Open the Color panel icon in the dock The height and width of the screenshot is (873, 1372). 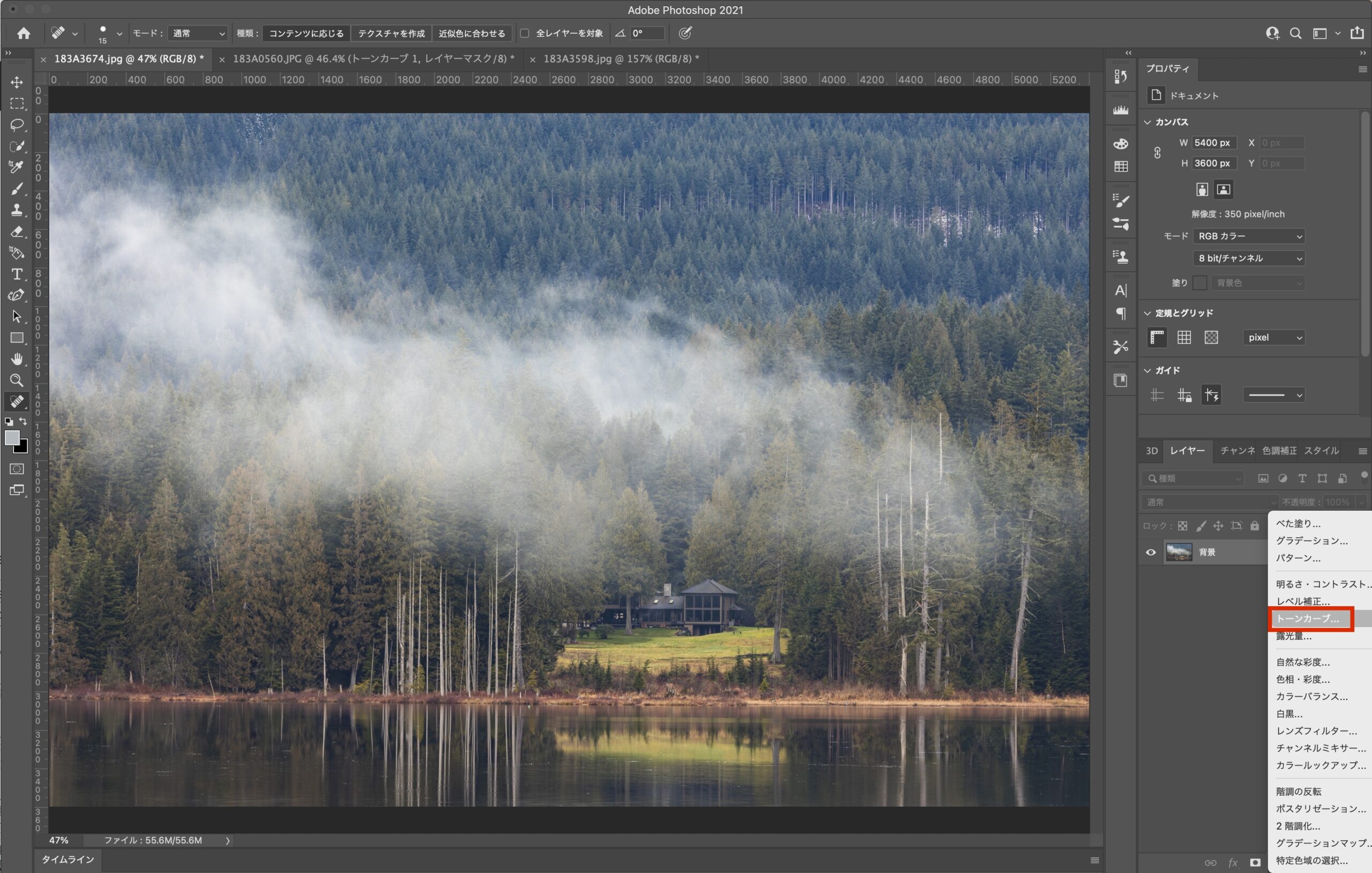1120,144
